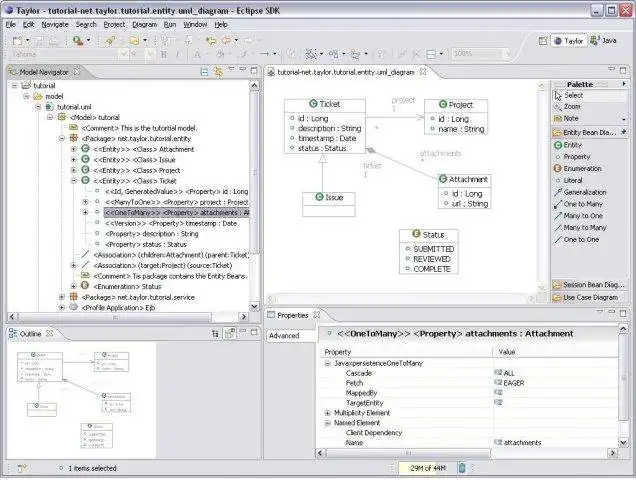Collapse the Ticket class tree node
636x480 pixels.
coord(74,181)
